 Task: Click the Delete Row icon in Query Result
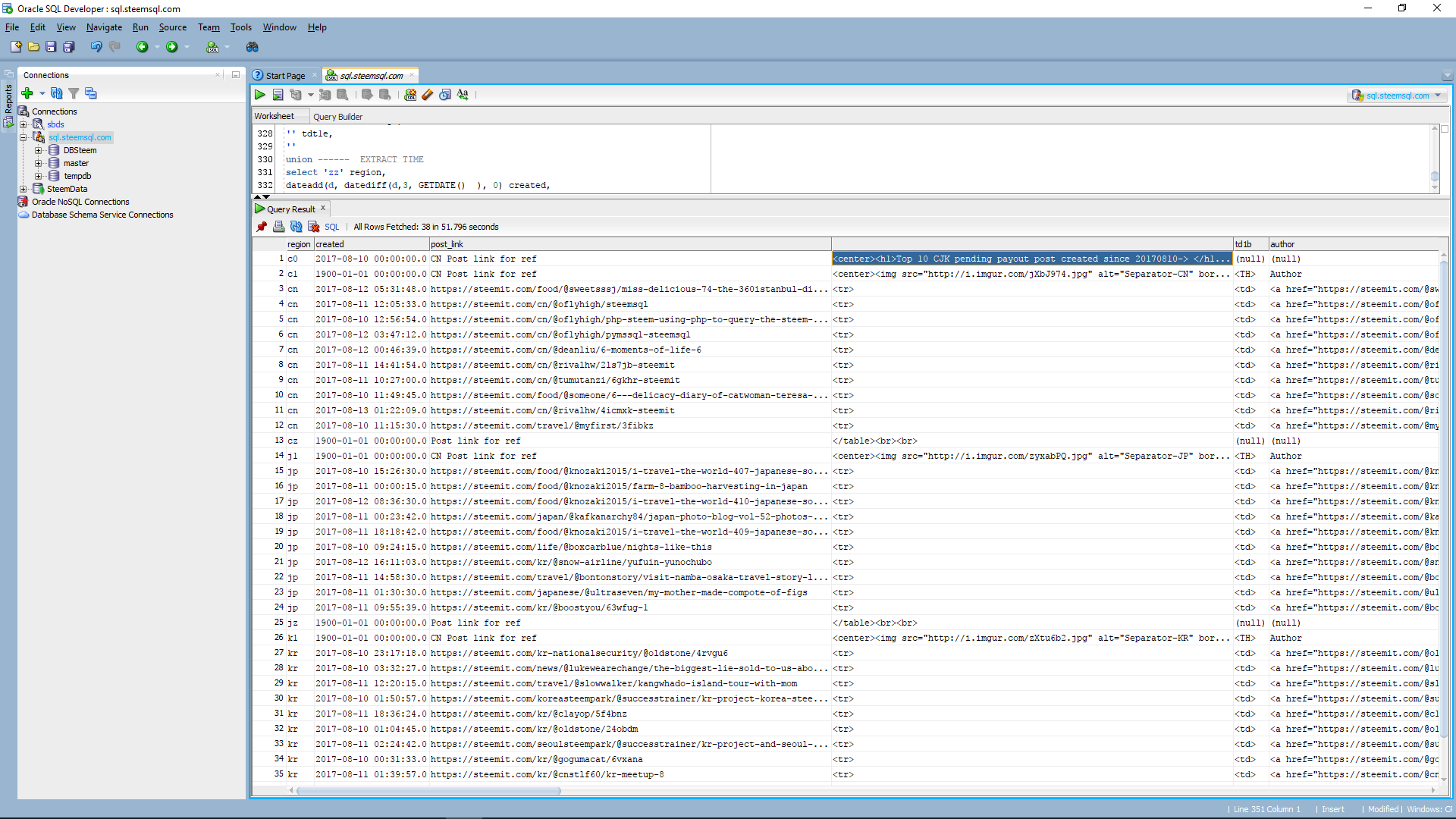(313, 227)
